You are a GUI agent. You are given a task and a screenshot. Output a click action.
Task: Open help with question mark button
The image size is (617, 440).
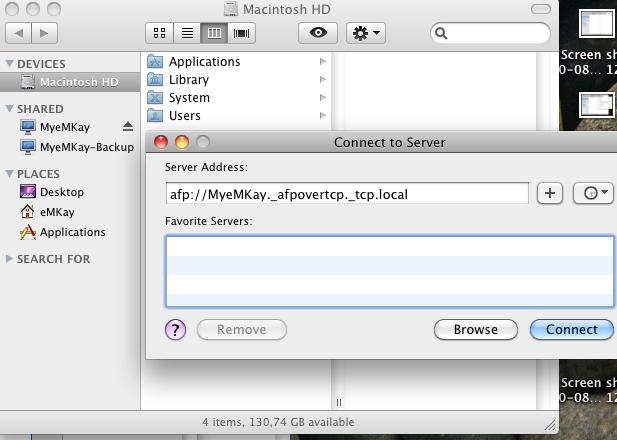pyautogui.click(x=175, y=329)
